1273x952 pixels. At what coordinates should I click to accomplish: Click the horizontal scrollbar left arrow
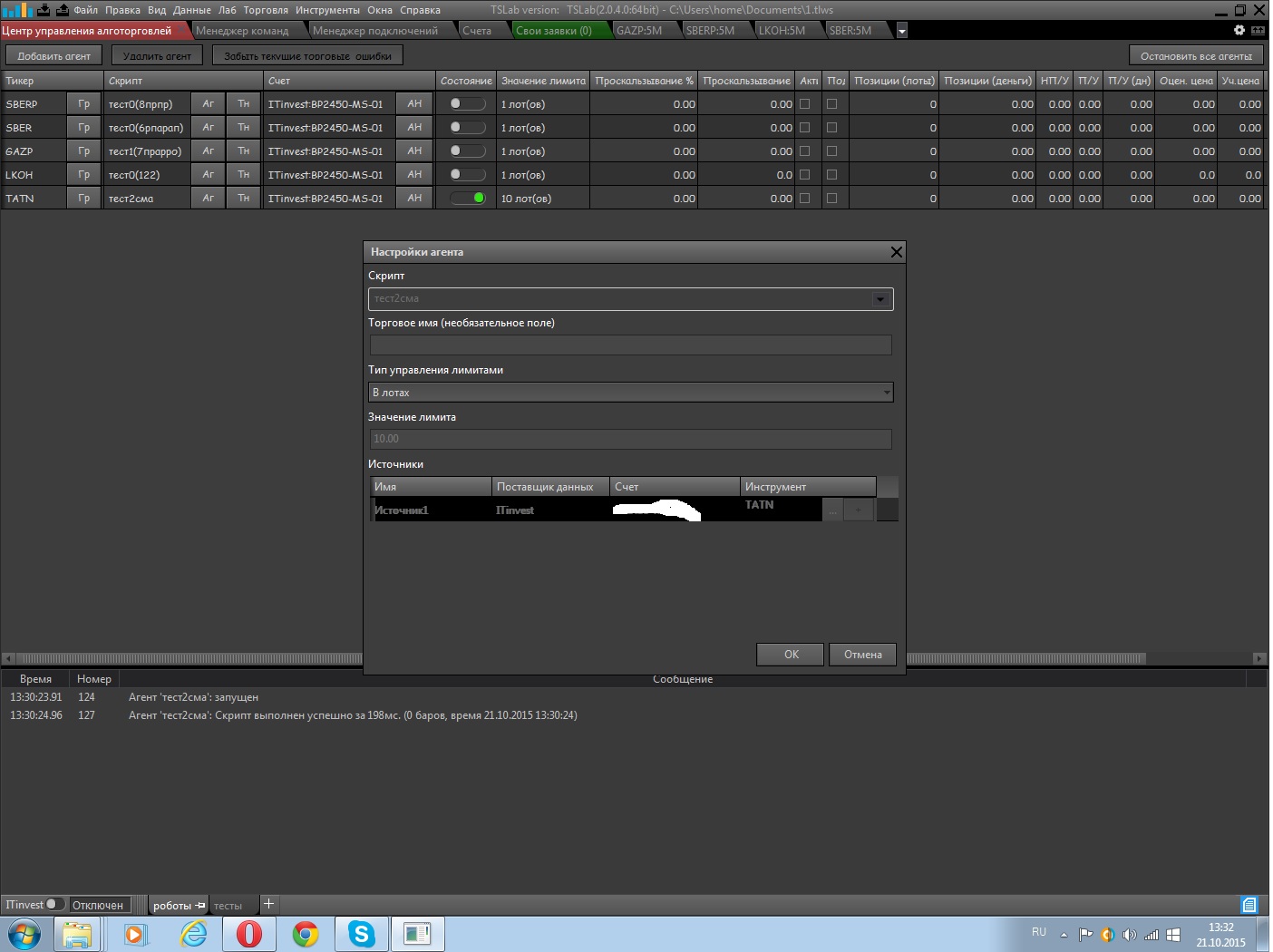point(8,658)
